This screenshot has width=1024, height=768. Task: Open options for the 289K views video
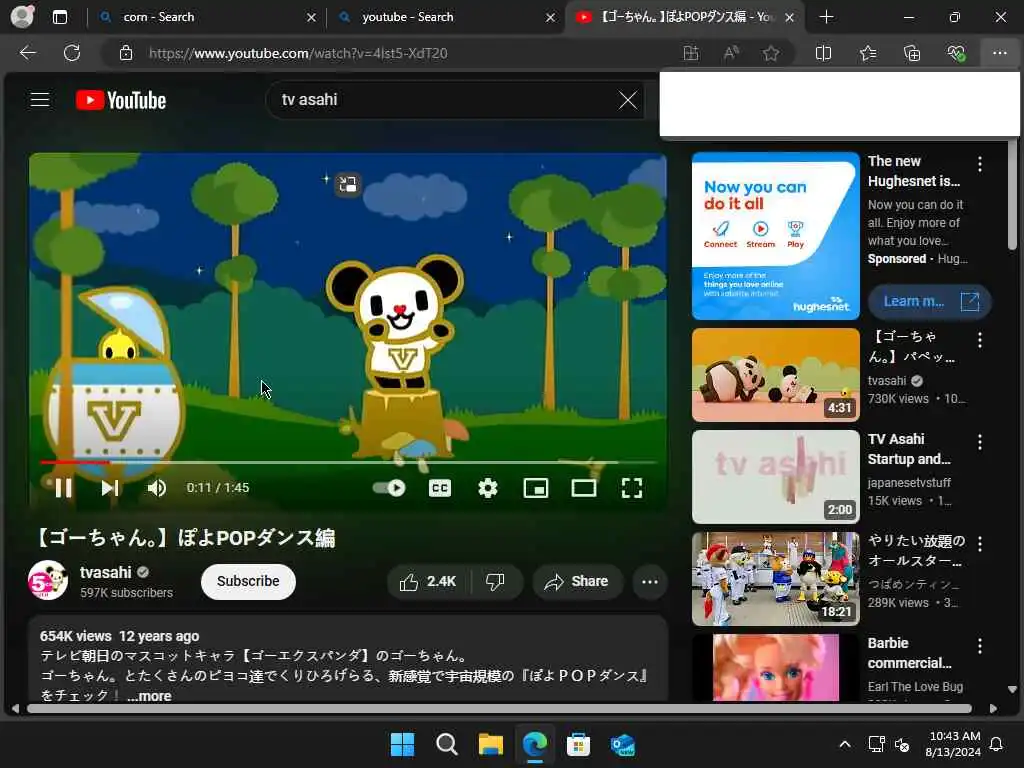click(x=980, y=543)
